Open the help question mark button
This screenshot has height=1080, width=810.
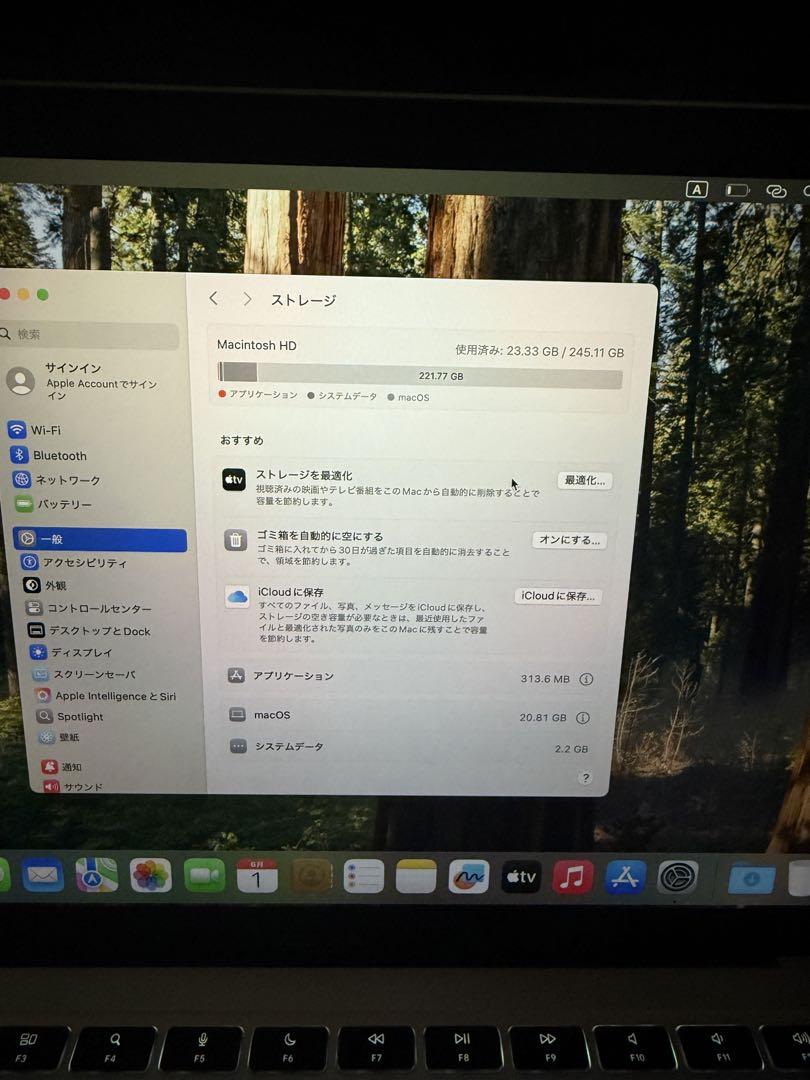(585, 778)
